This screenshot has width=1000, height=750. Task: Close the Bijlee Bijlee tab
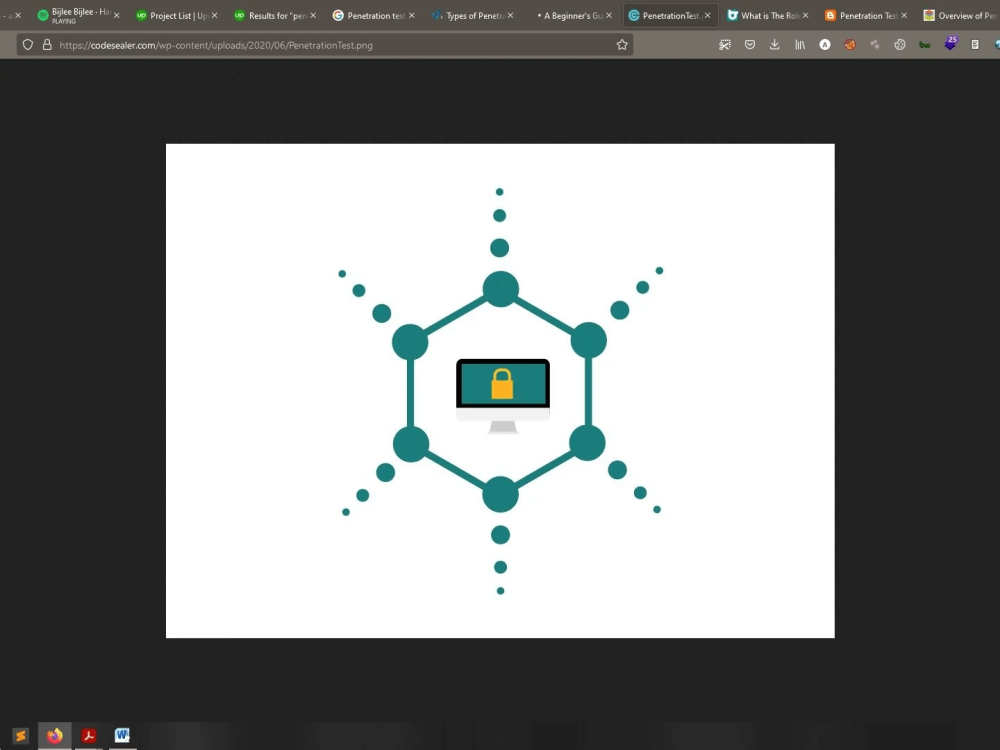click(x=116, y=15)
